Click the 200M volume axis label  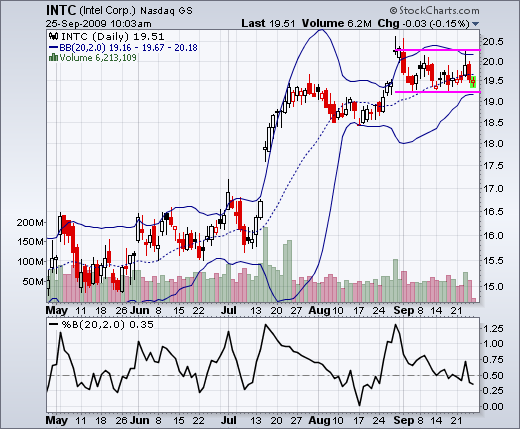click(30, 222)
